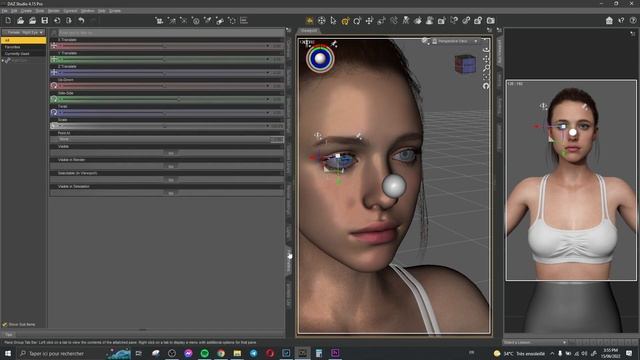Uncheck the Show Sub Items checkbox

pyautogui.click(x=5, y=324)
